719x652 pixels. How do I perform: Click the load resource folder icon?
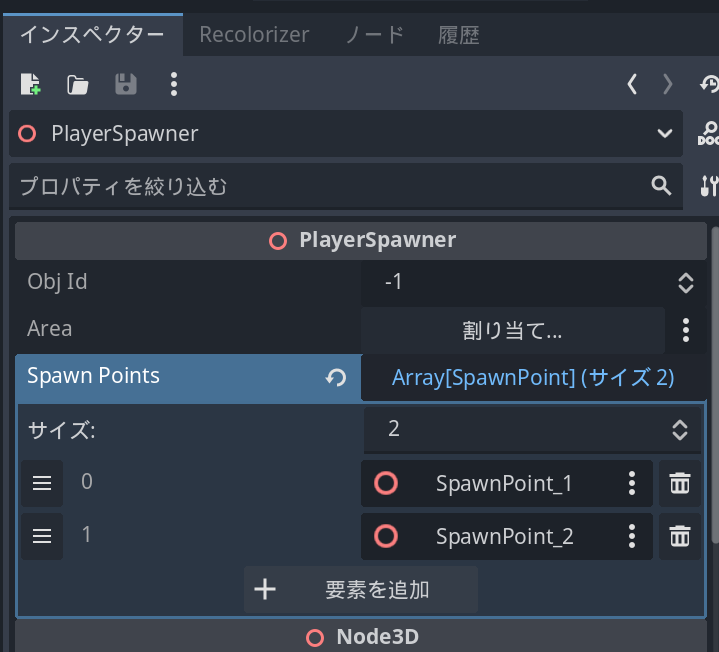tap(78, 84)
